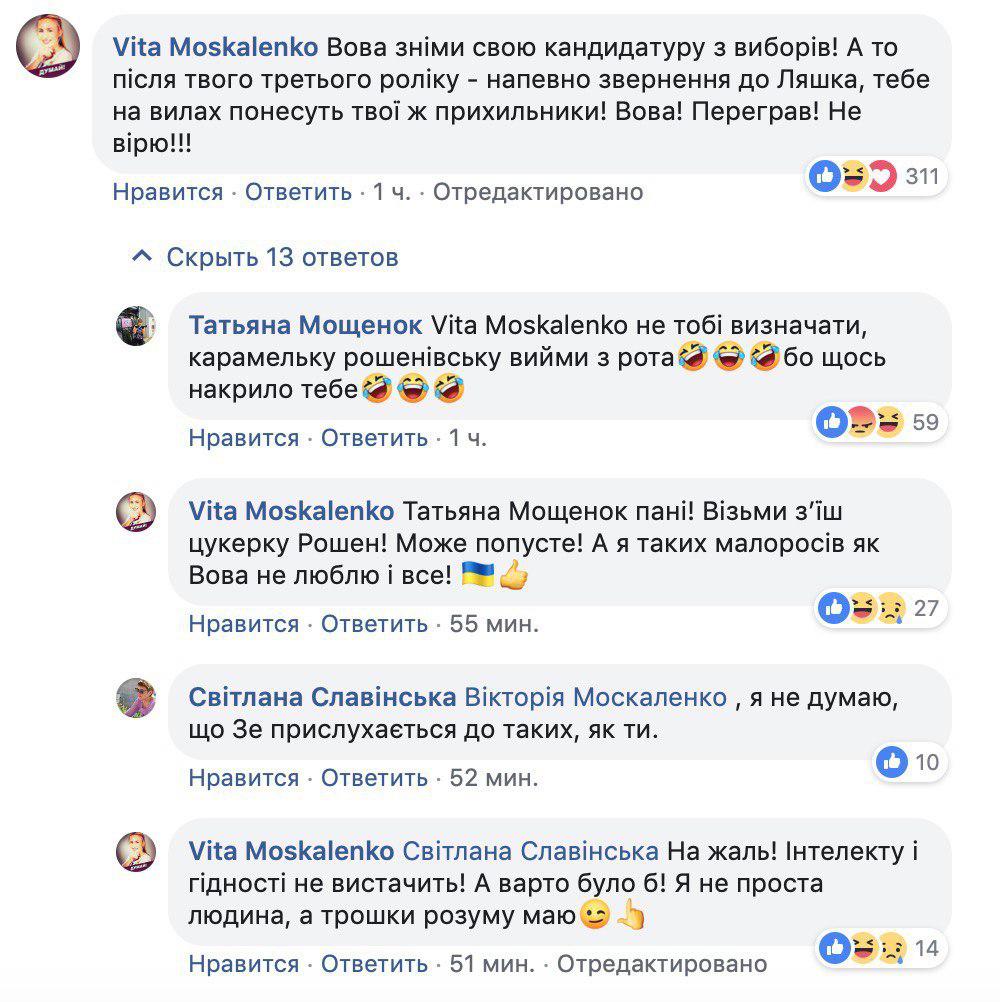Reply to the top comment via Ответить
1000x1002 pixels.
click(x=298, y=191)
